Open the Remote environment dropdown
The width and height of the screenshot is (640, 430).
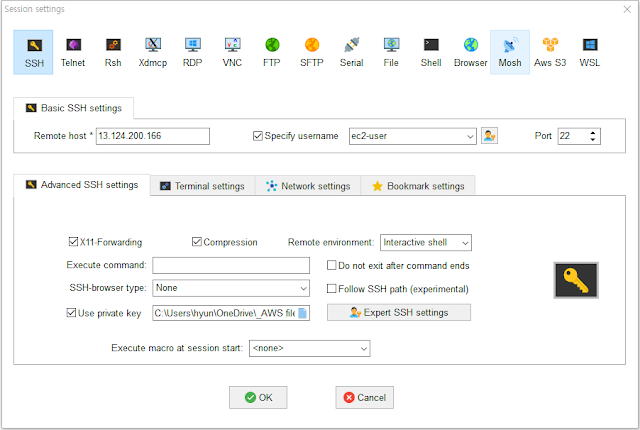click(x=465, y=243)
